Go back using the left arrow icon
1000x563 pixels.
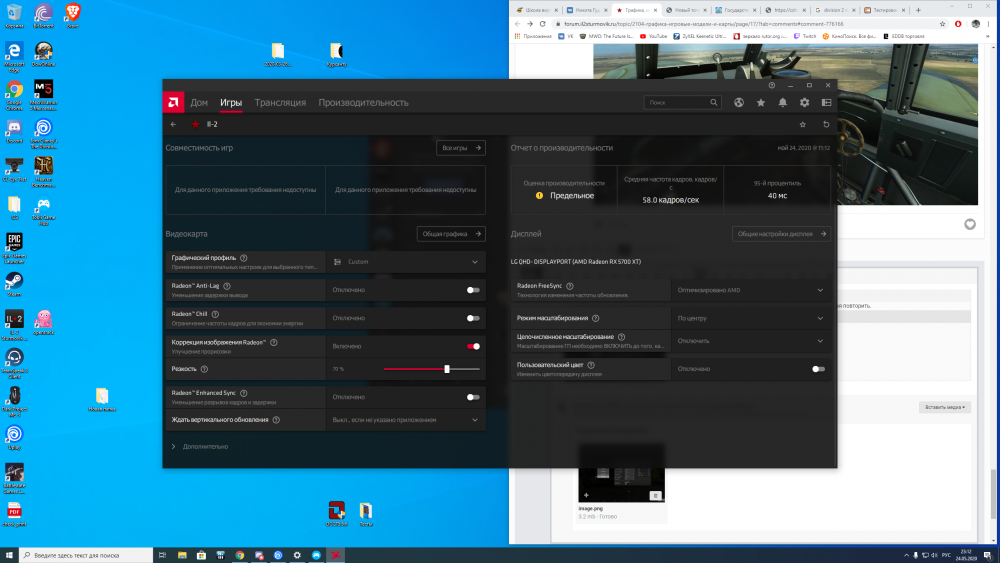174,125
